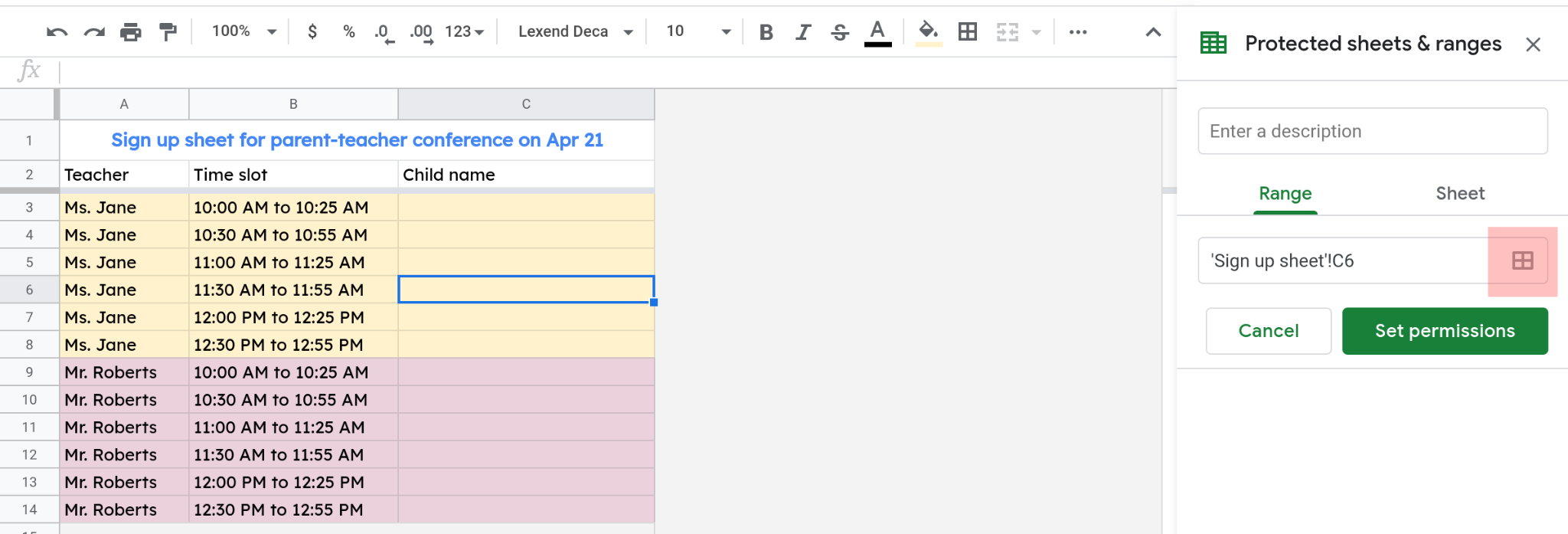Screen dimensions: 1568x534
Task: Format as percent icon
Action: [x=349, y=31]
